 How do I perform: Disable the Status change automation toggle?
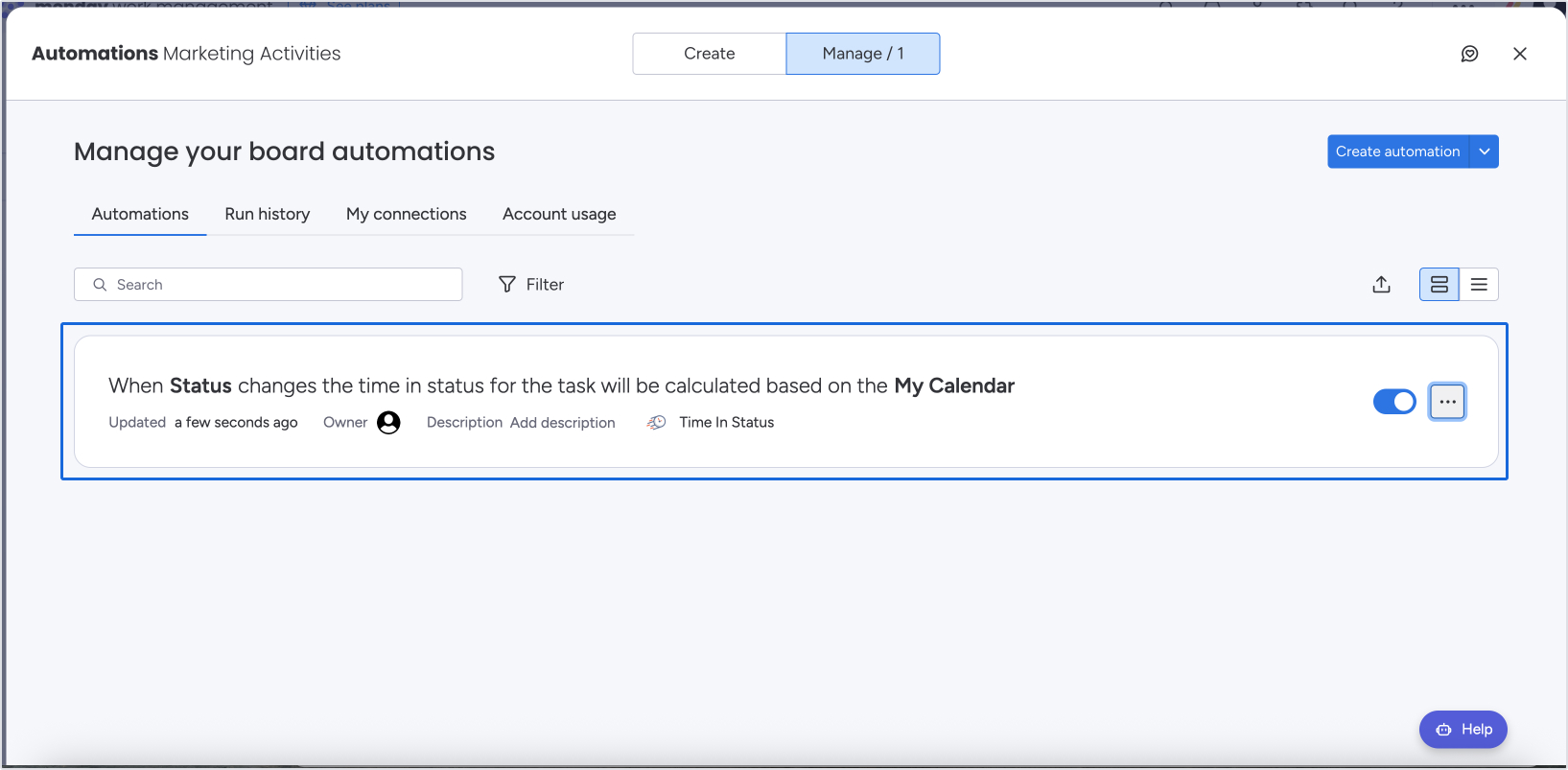tap(1394, 402)
